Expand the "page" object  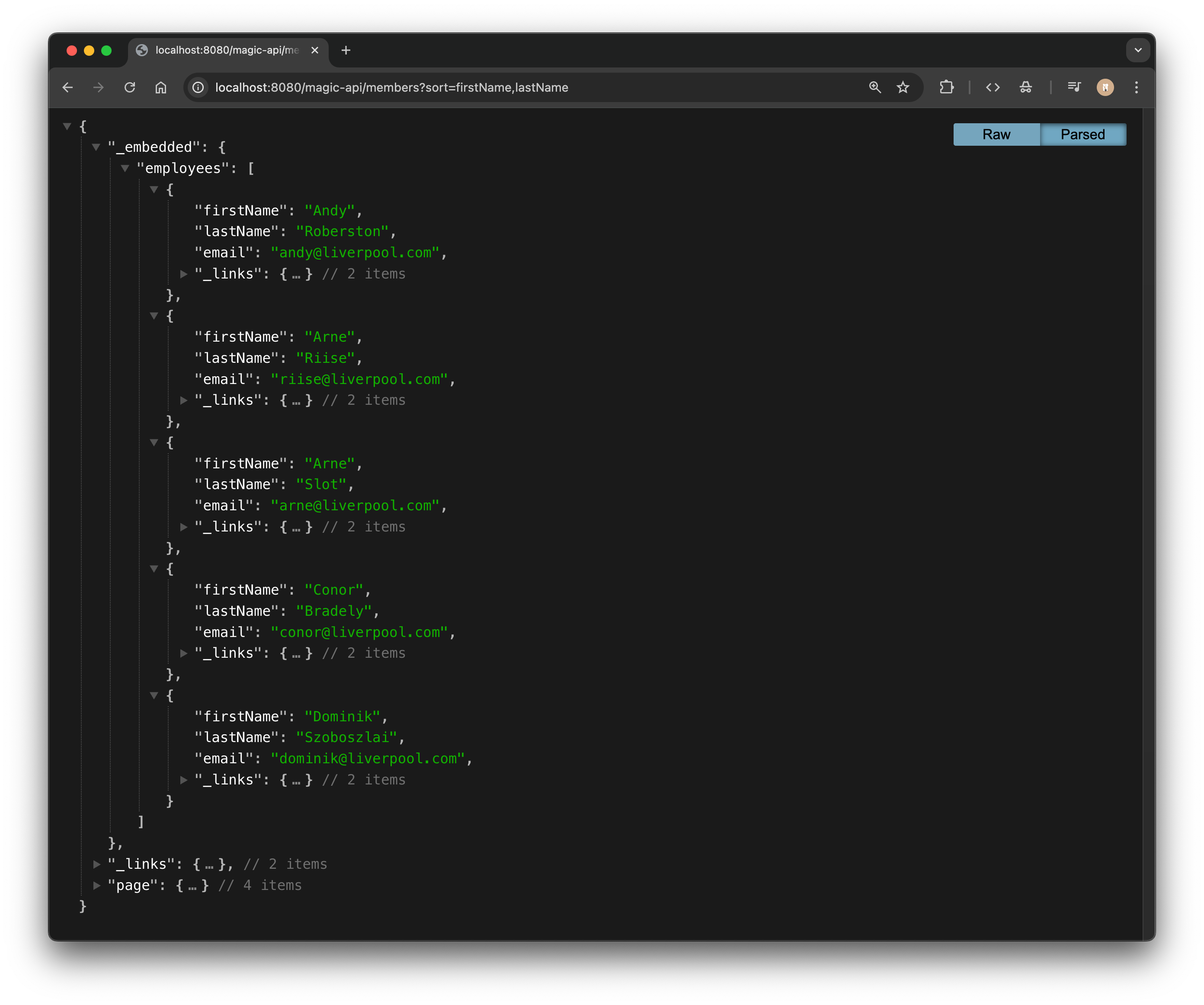pyautogui.click(x=97, y=885)
